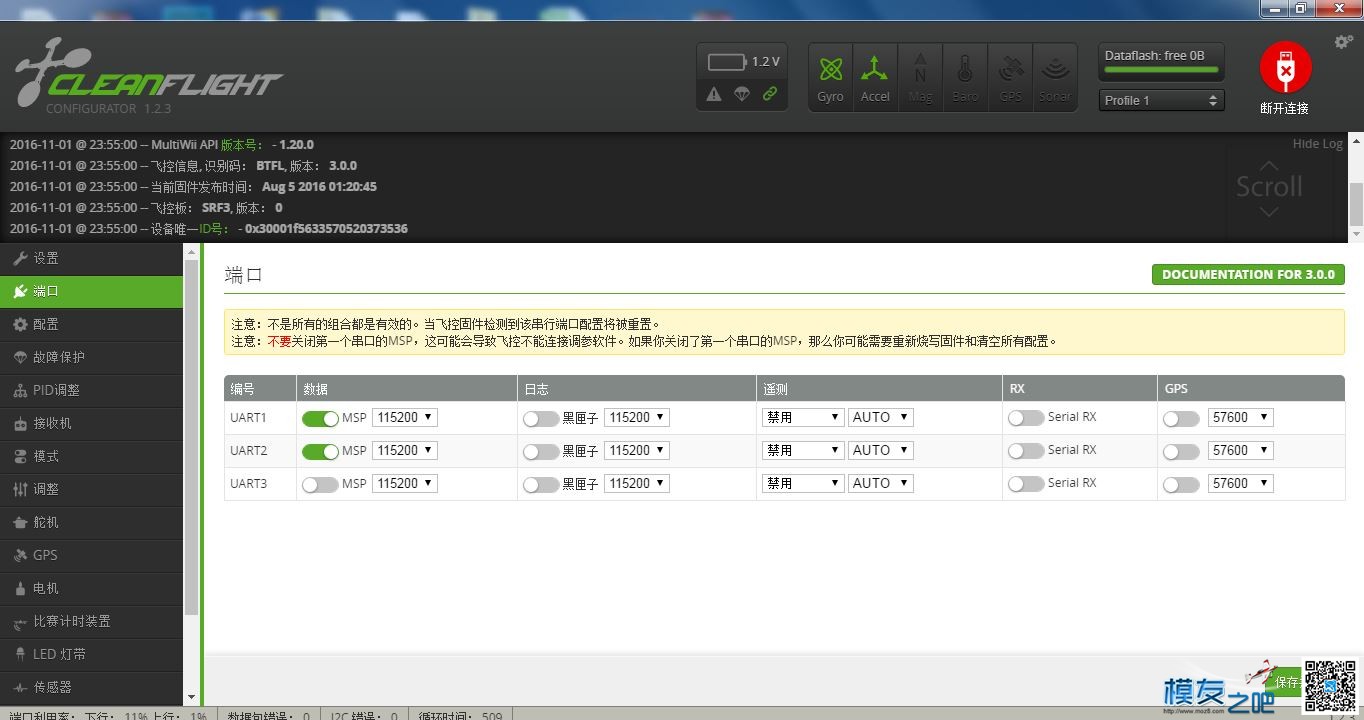Viewport: 1364px width, 720px height.
Task: Open the PID调整 tab
Action: pyautogui.click(x=92, y=390)
